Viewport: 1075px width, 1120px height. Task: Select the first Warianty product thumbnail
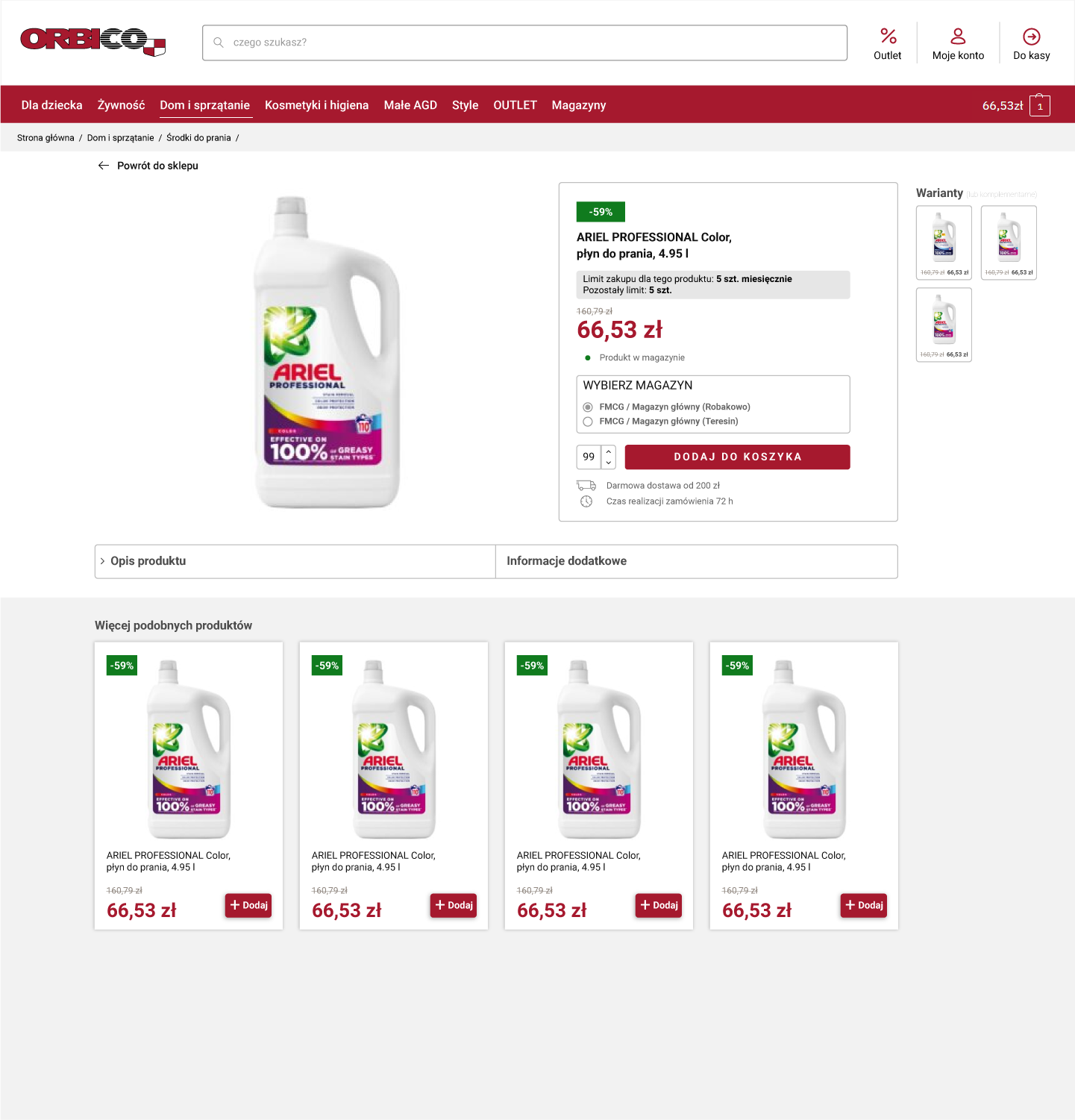[x=944, y=243]
